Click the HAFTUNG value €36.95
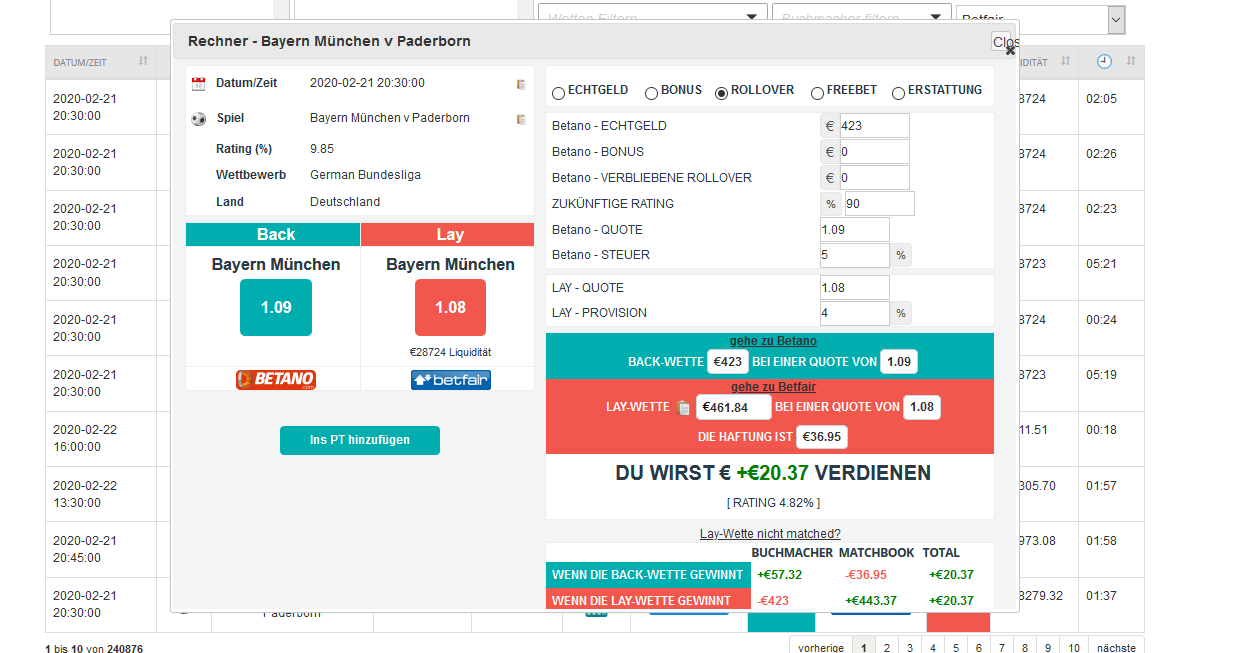The image size is (1247, 653). (x=822, y=437)
